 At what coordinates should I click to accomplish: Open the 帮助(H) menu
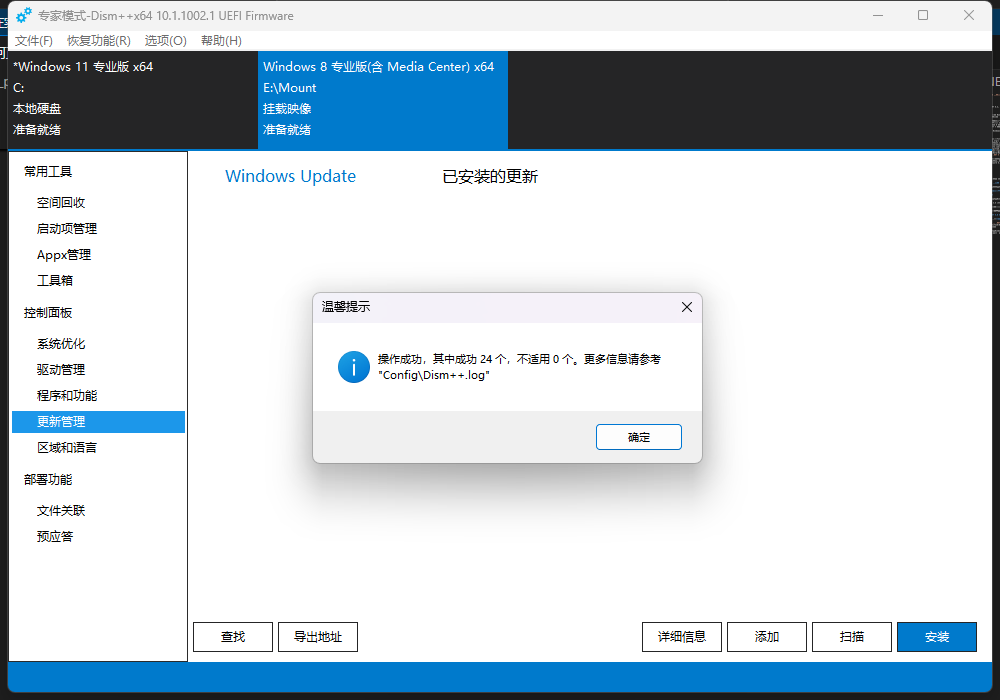click(221, 41)
